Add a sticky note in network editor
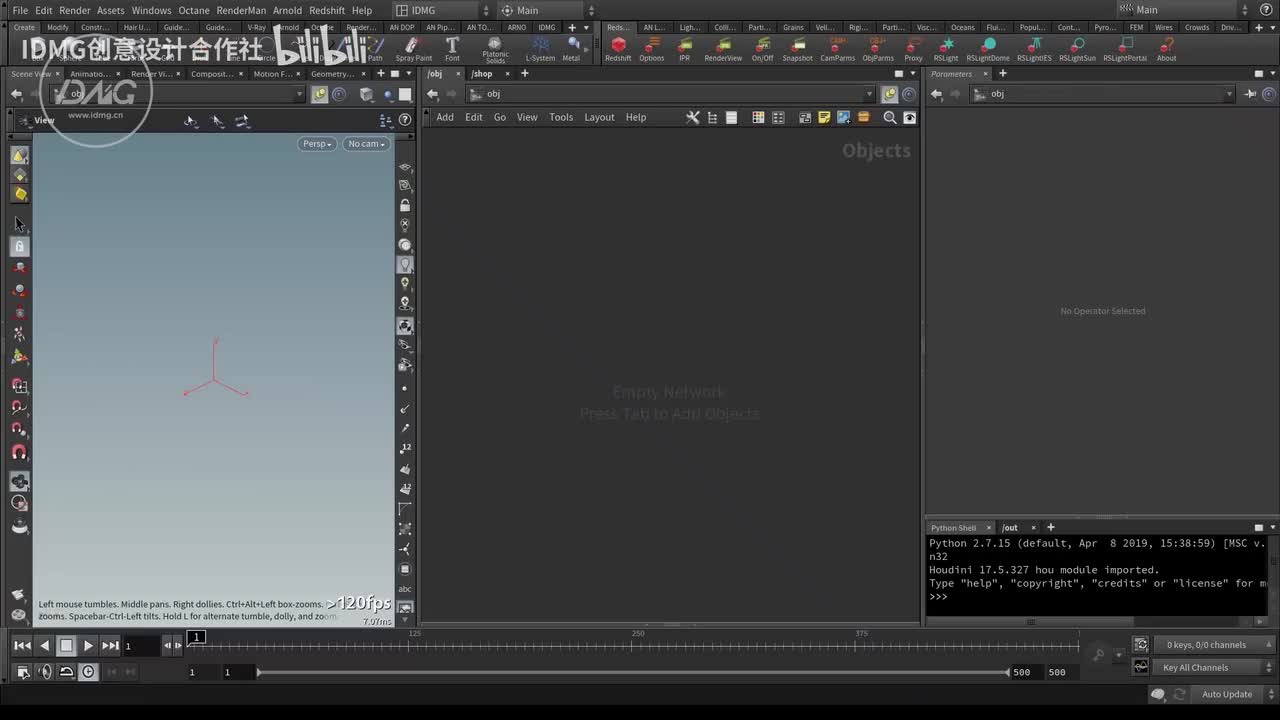The image size is (1280, 720). 824,117
